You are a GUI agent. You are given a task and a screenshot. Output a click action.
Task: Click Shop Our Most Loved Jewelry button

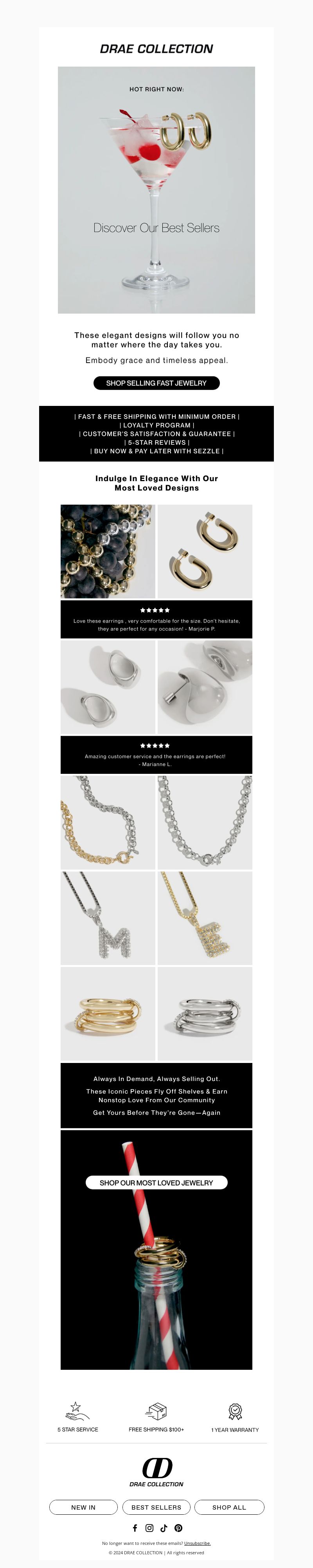tap(156, 1182)
